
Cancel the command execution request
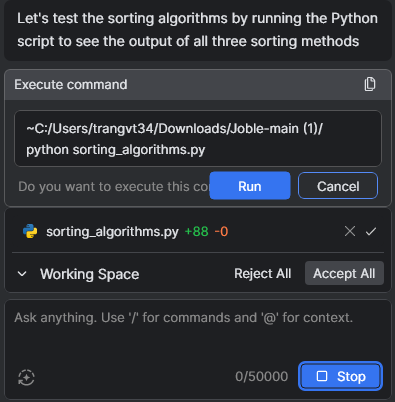pyautogui.click(x=338, y=186)
